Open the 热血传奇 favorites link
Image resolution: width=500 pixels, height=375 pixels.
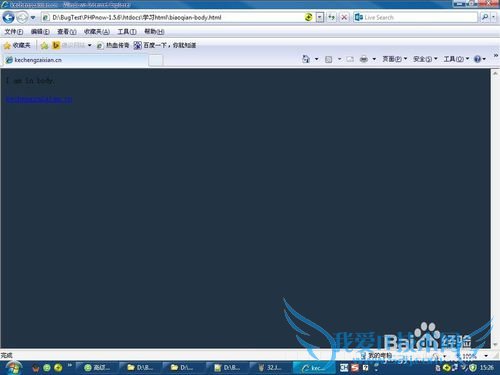coord(113,45)
